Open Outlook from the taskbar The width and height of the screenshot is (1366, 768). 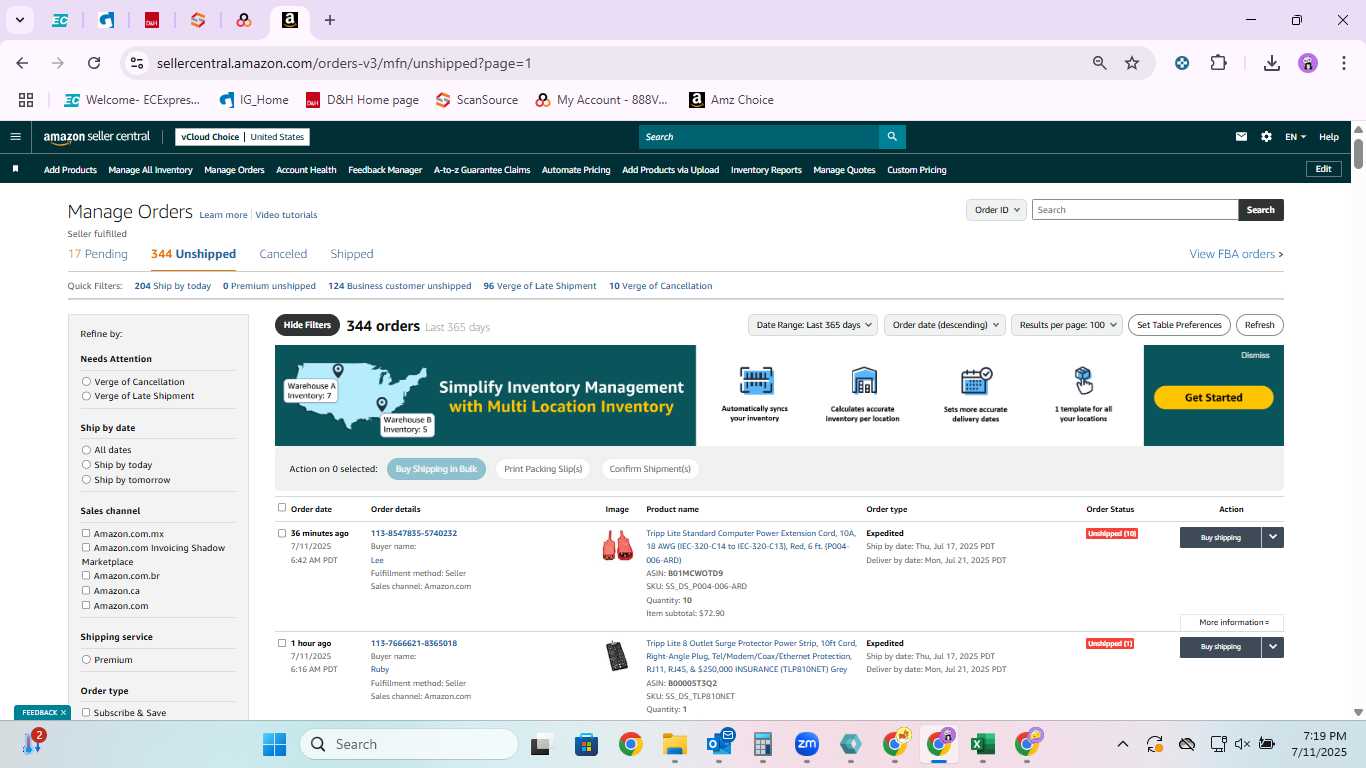[720, 744]
